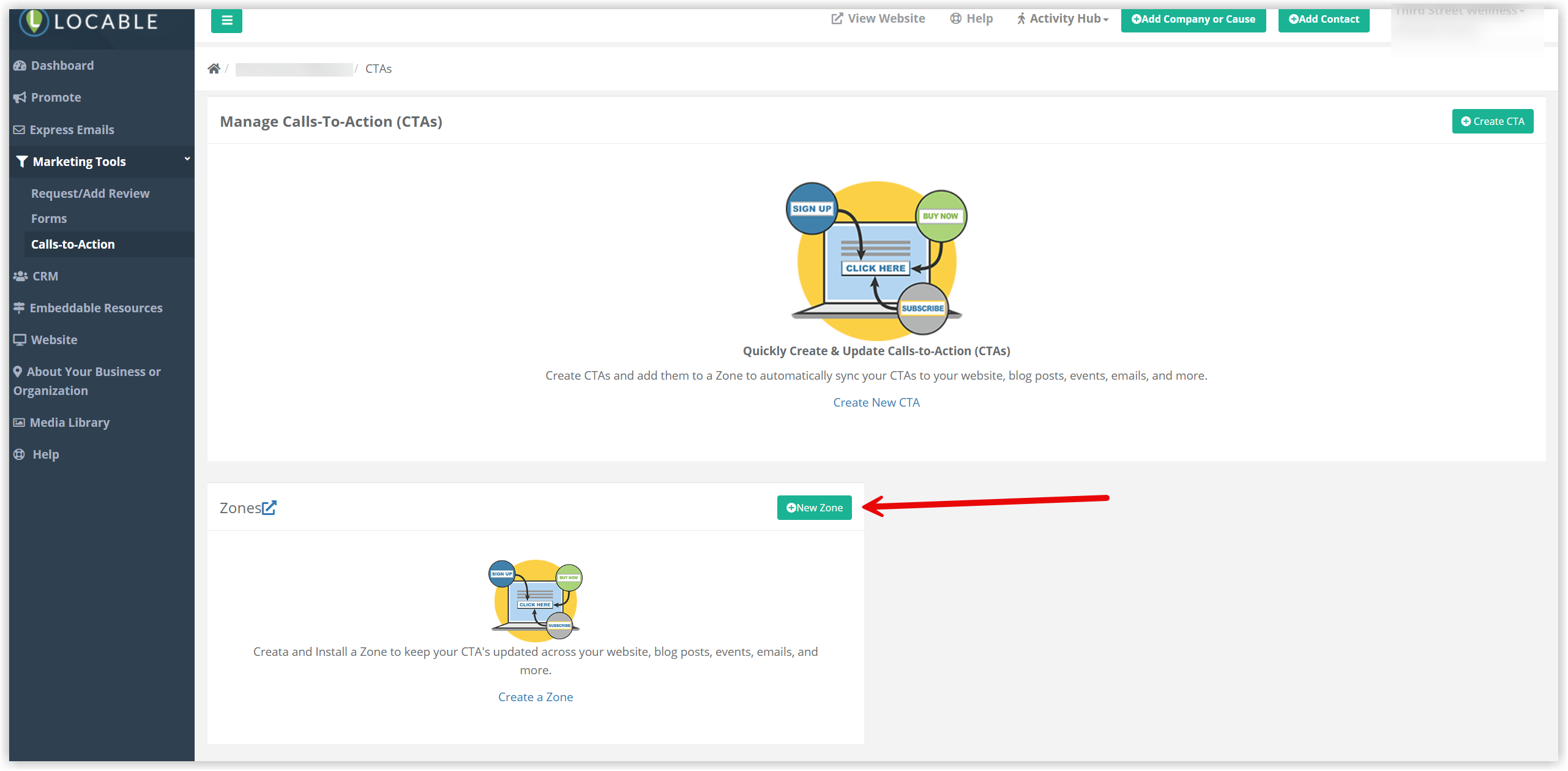Click the large CTA illustration image
The width and height of the screenshot is (1568, 771).
click(876, 260)
